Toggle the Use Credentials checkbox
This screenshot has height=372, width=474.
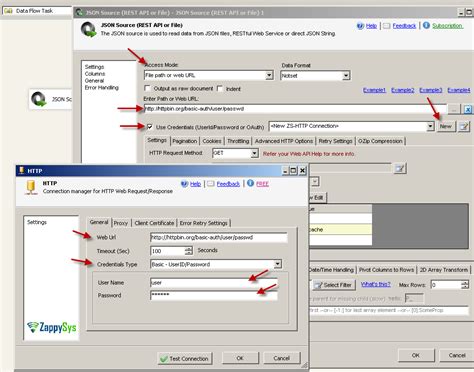[x=150, y=127]
